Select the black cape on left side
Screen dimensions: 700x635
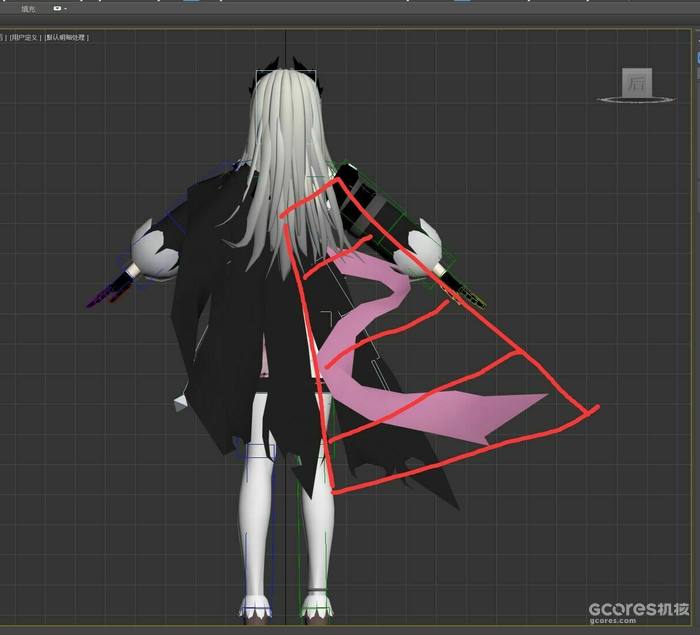(205, 330)
